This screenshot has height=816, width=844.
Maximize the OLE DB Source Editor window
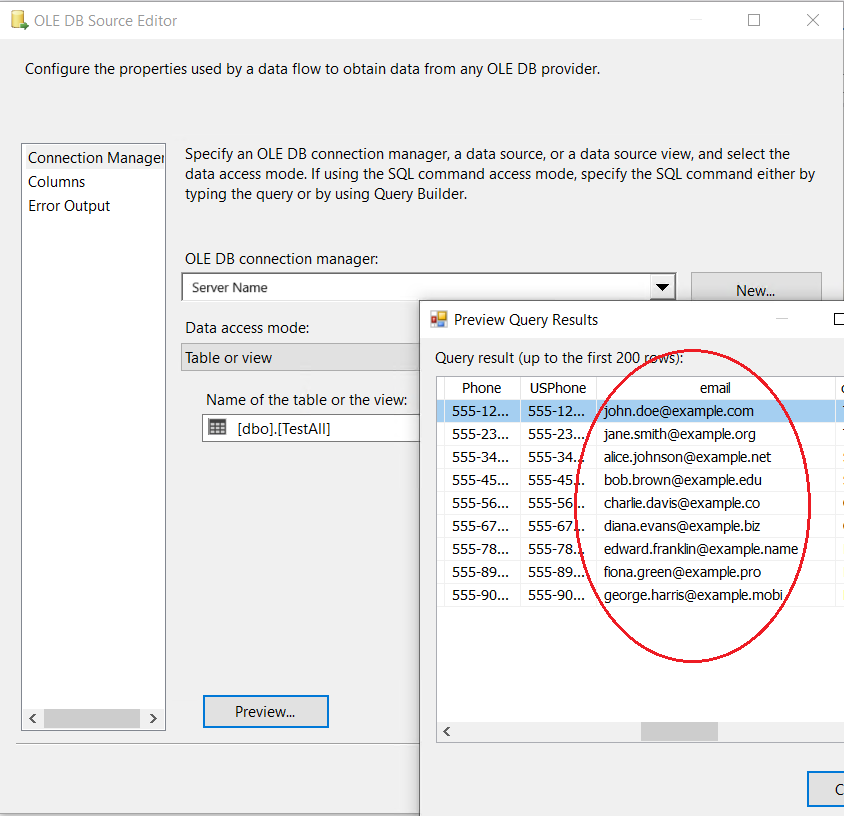(754, 21)
